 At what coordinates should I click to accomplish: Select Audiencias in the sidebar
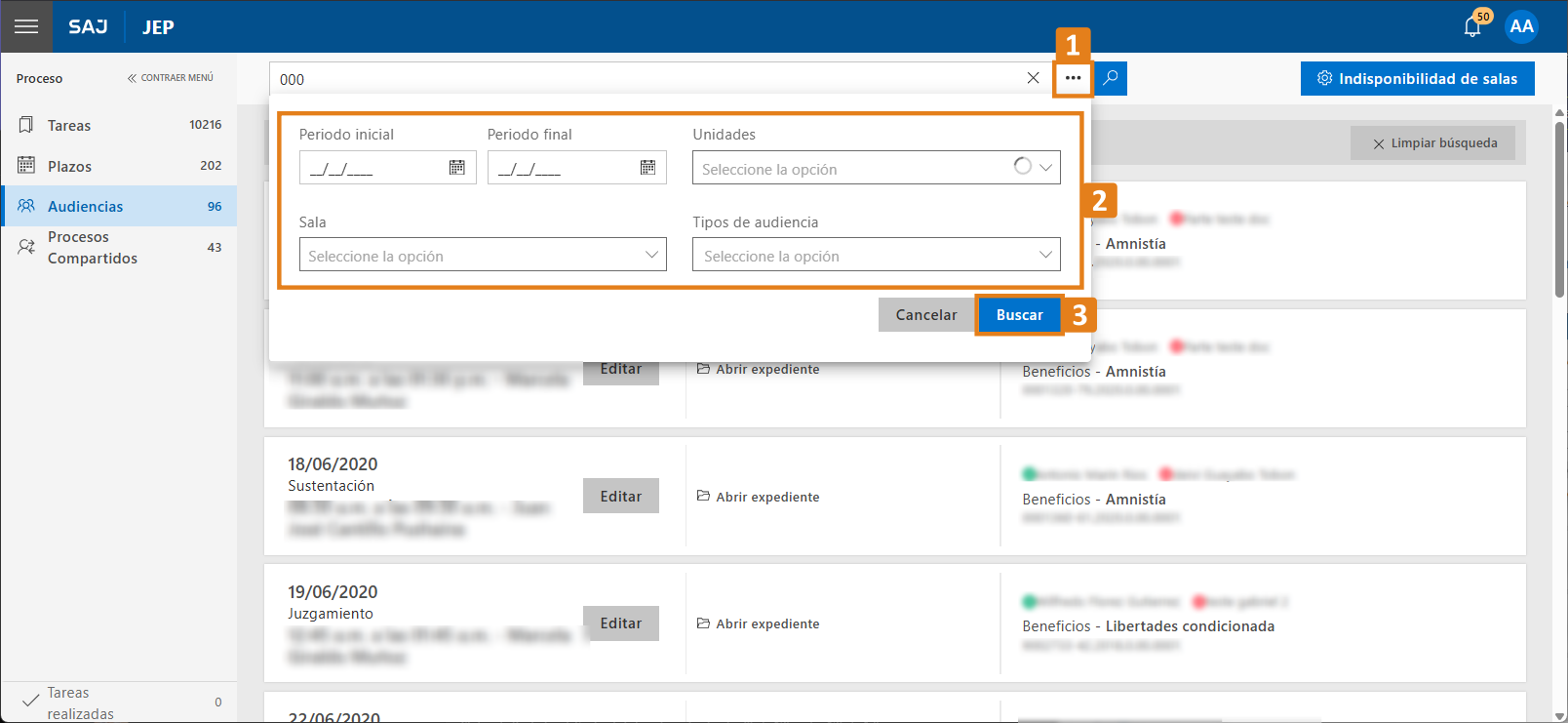pos(119,206)
